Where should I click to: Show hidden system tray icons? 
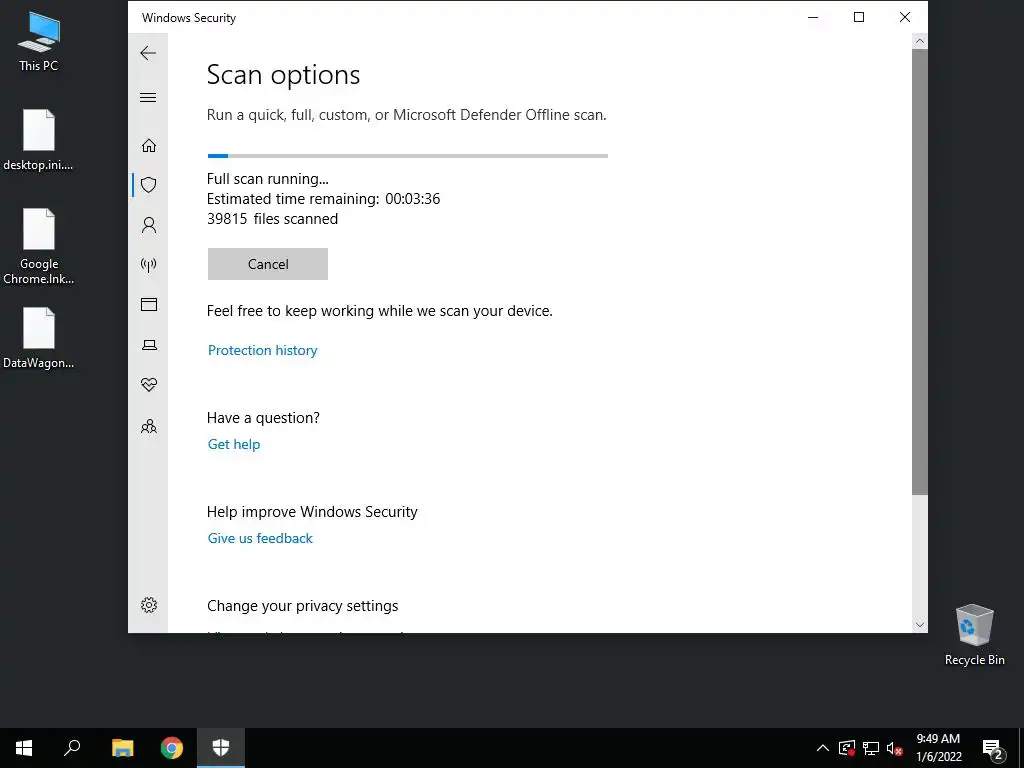coord(823,748)
